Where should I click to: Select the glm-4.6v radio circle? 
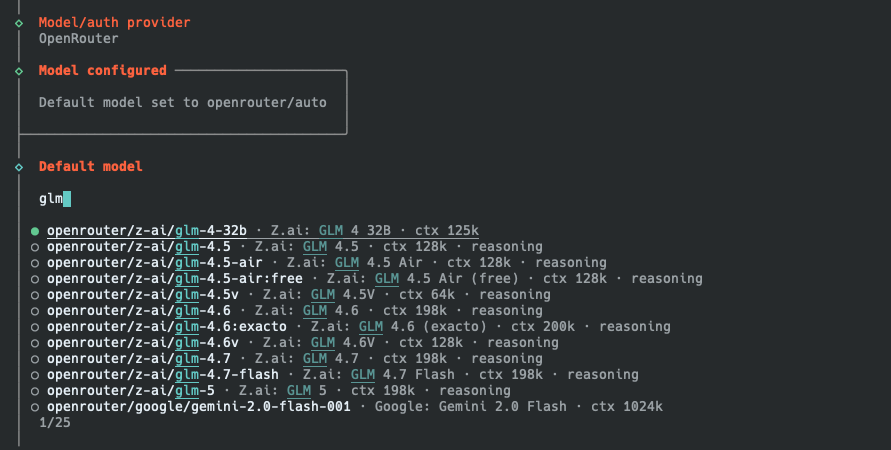[x=35, y=343]
